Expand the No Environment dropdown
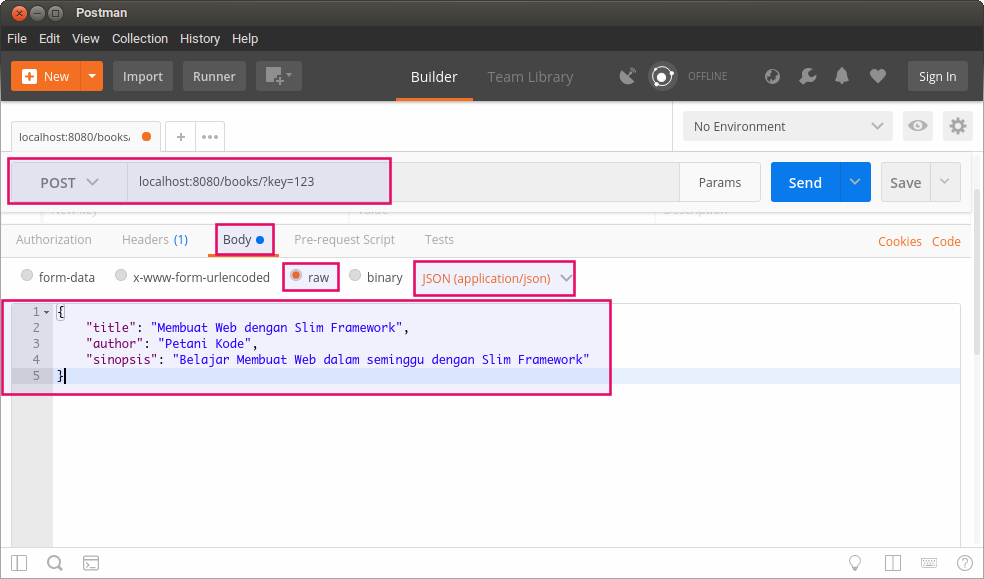This screenshot has height=579, width=984. [787, 126]
